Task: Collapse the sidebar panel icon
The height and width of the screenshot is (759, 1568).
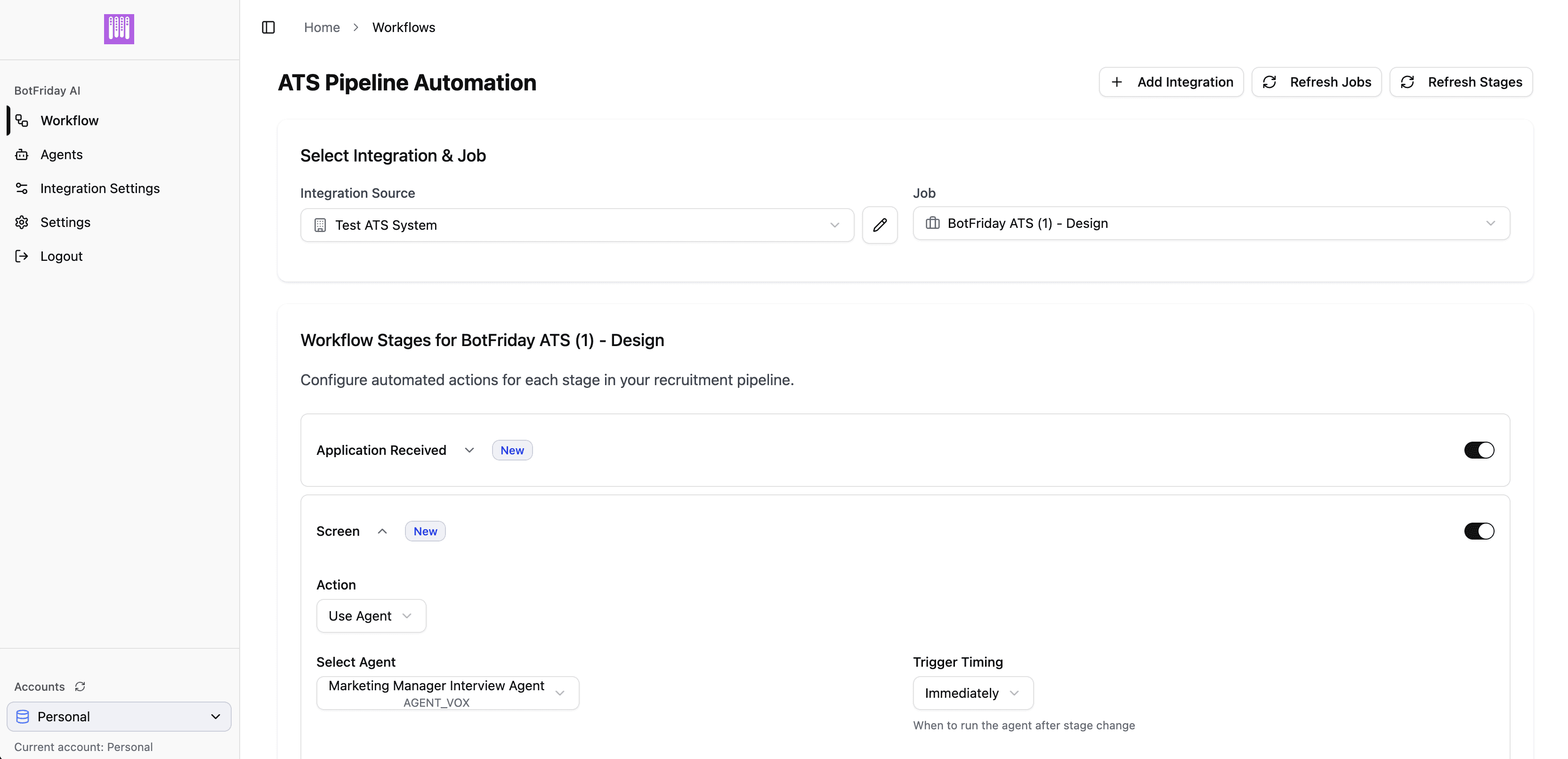Action: [x=268, y=27]
